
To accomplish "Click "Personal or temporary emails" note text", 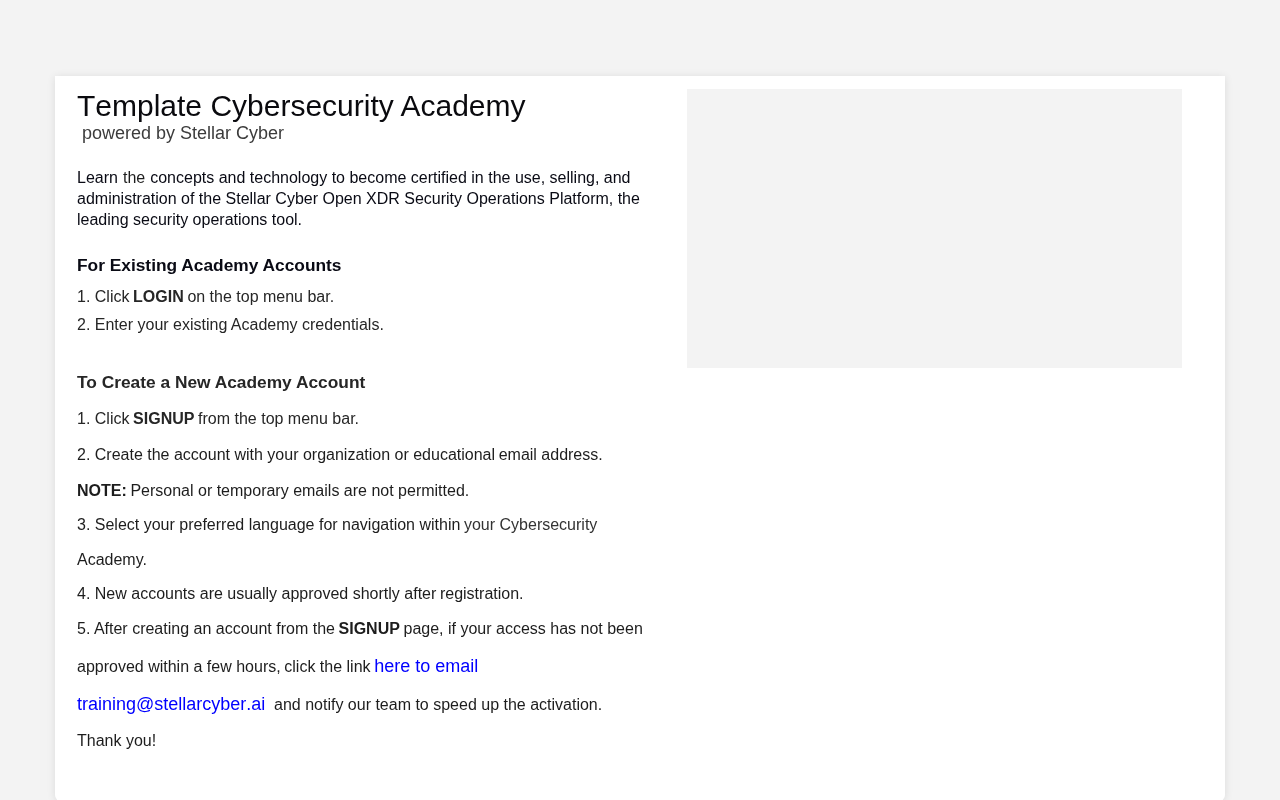I will (x=300, y=491).
